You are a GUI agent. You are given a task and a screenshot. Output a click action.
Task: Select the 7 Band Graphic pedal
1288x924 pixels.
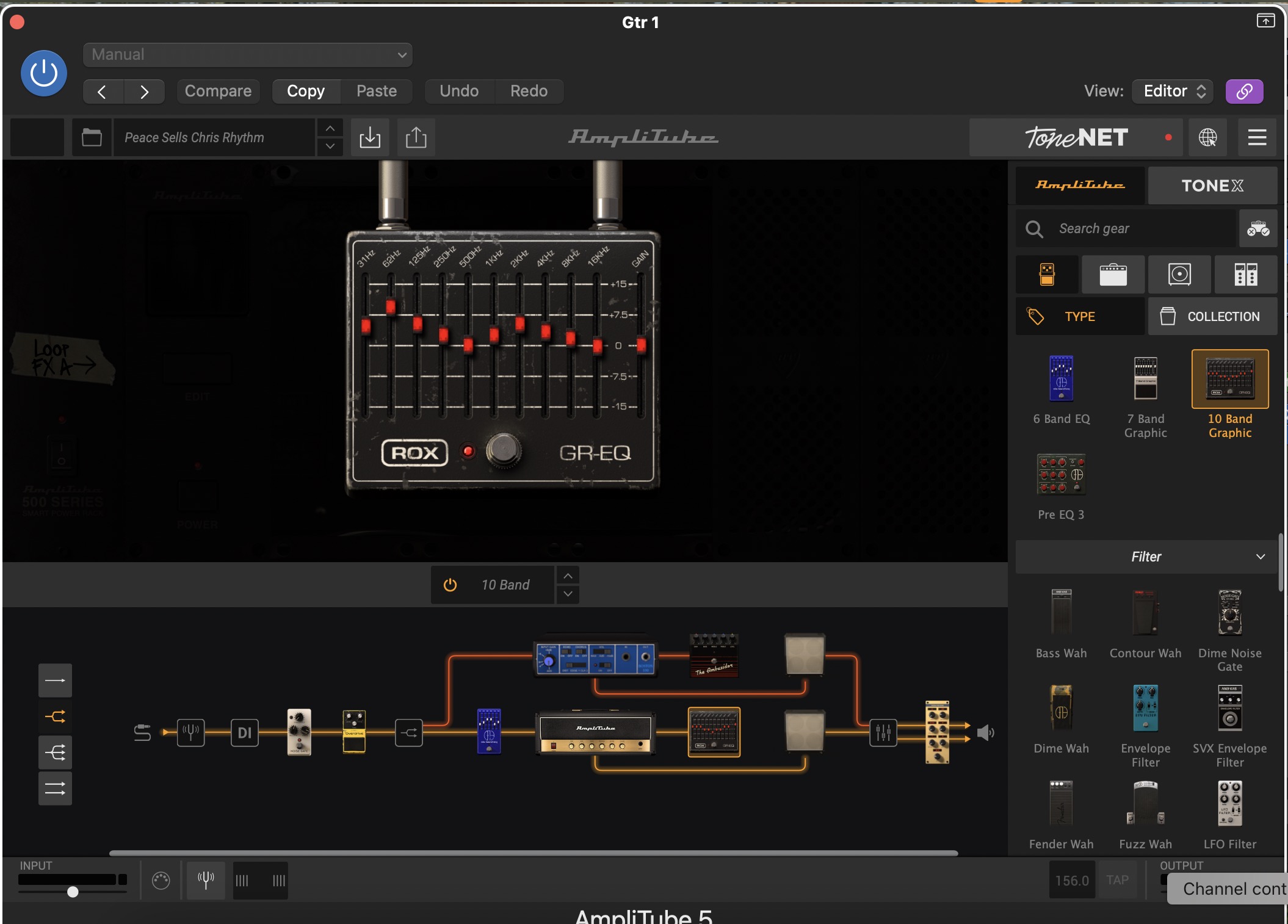tap(1146, 378)
